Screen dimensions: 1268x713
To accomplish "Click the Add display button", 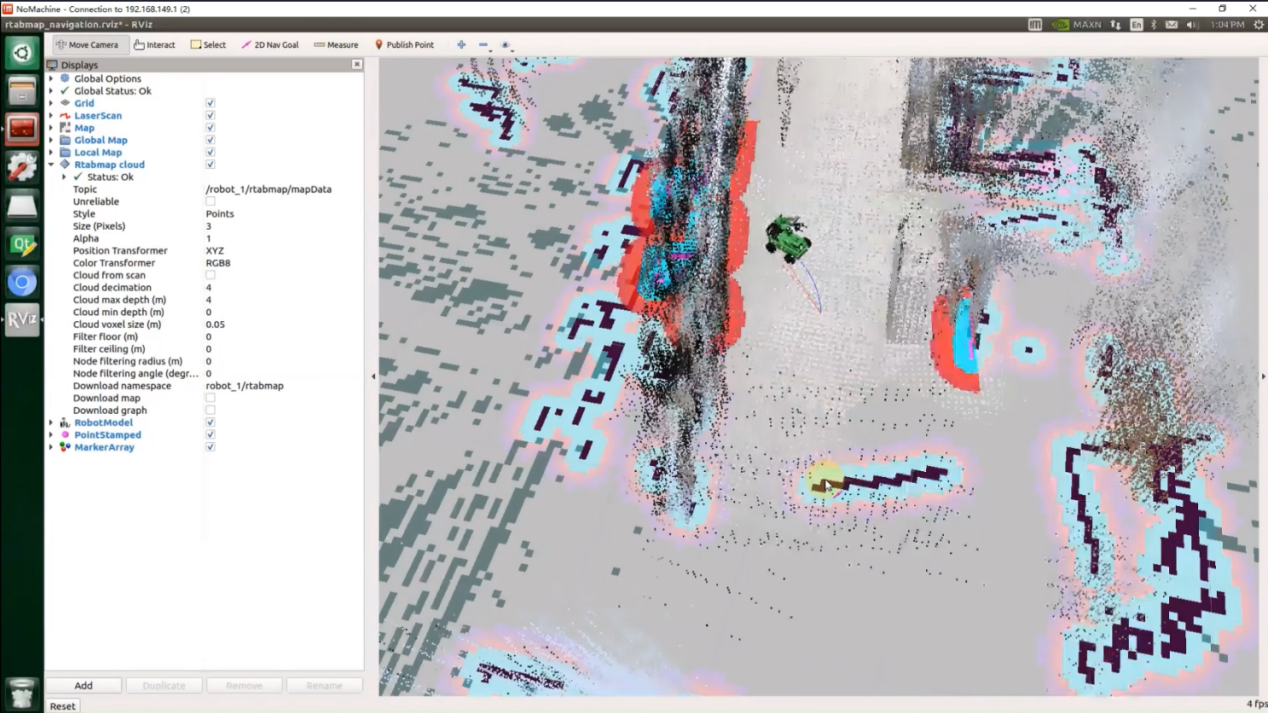I will [83, 685].
